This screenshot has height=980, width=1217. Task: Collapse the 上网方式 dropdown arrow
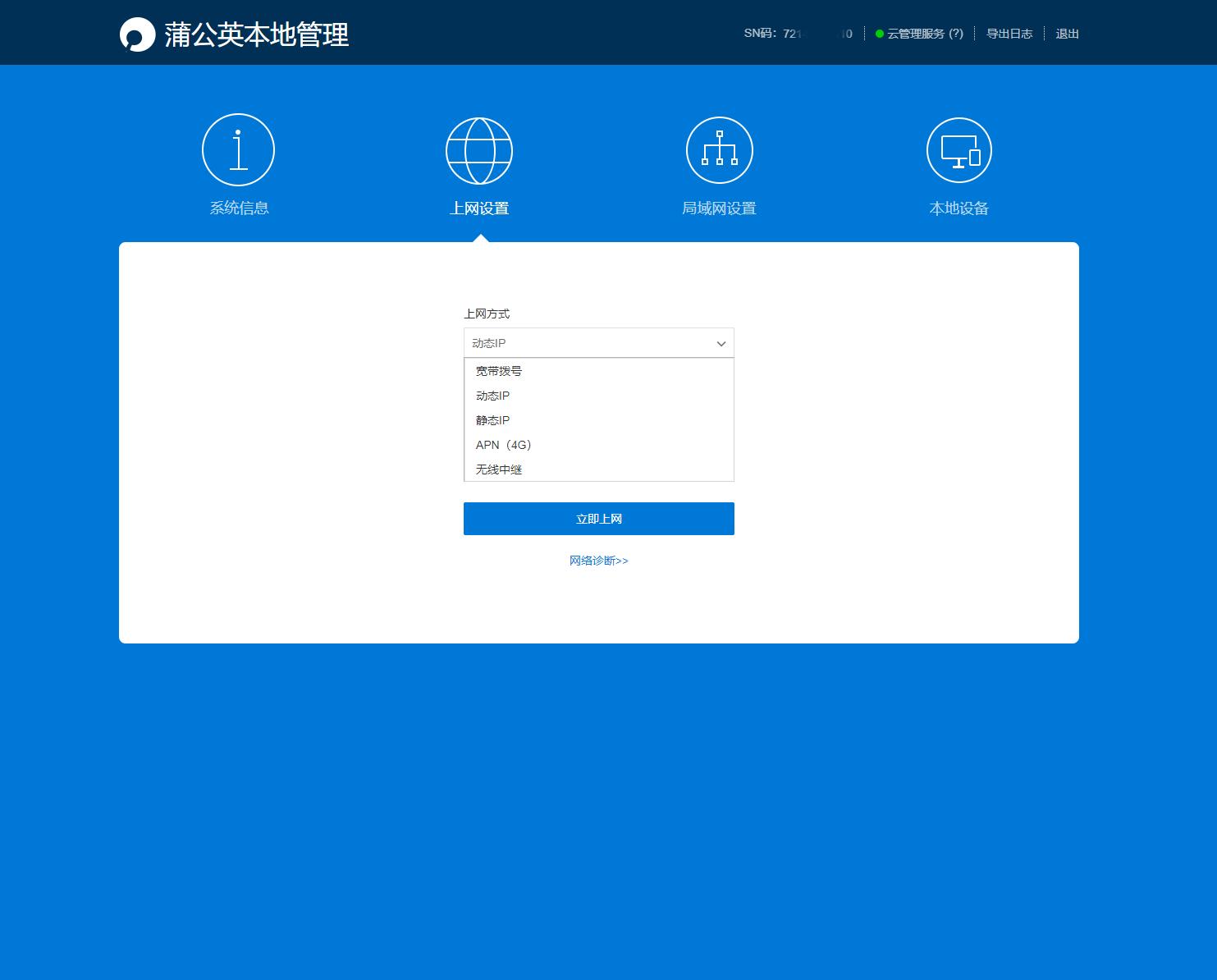click(720, 343)
